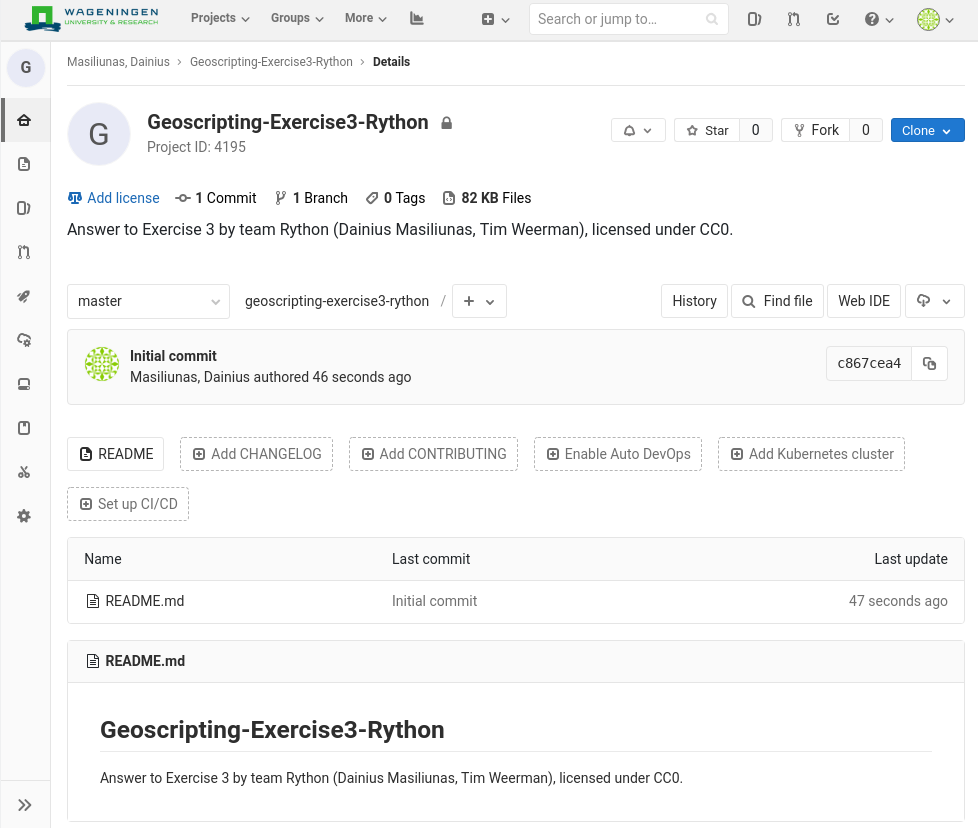Open the Wiki icon in the sidebar
Viewport: 978px width, 828px height.
(24, 427)
